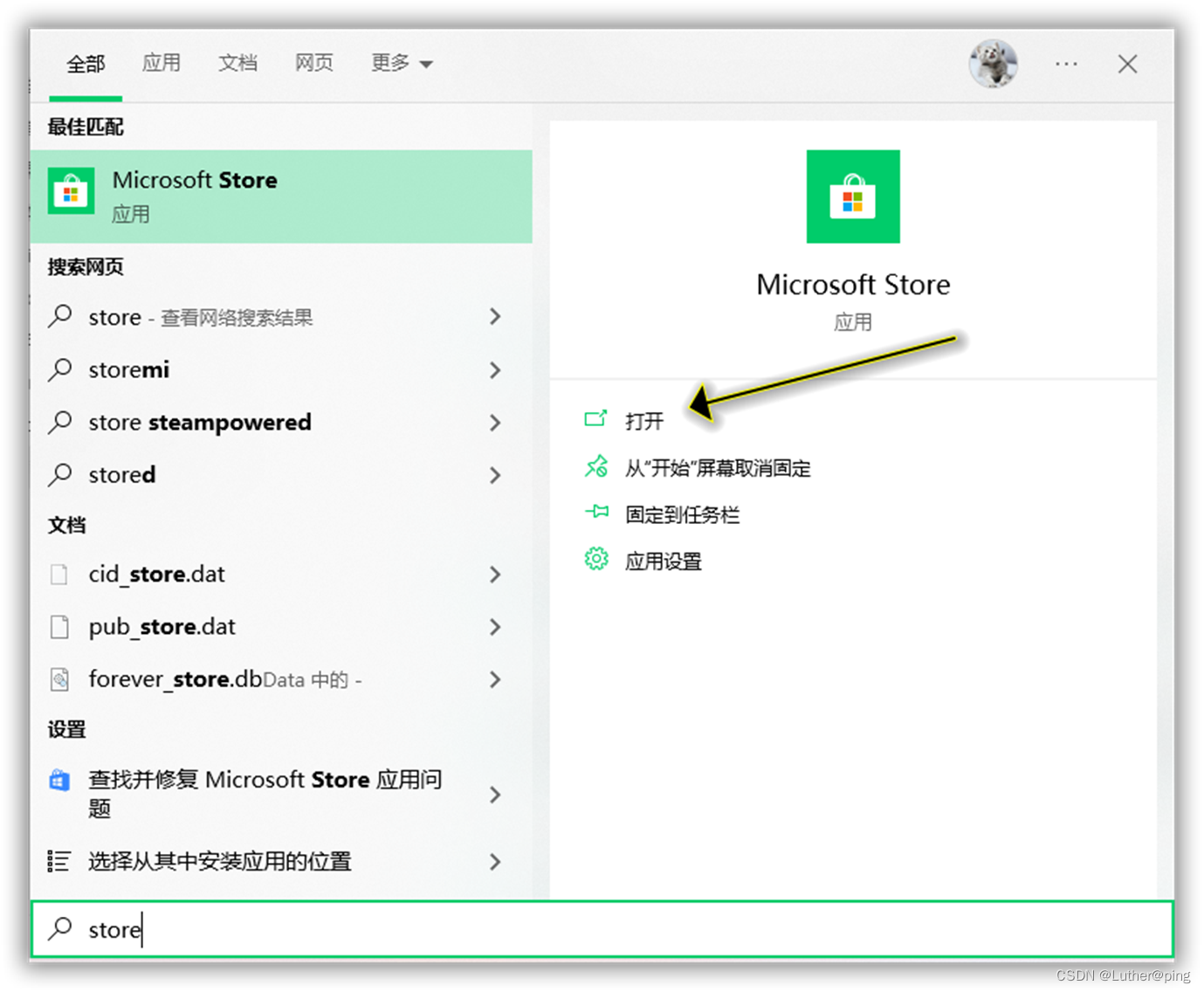
Task: Expand the chevron for cid_store.dat
Action: click(x=495, y=575)
